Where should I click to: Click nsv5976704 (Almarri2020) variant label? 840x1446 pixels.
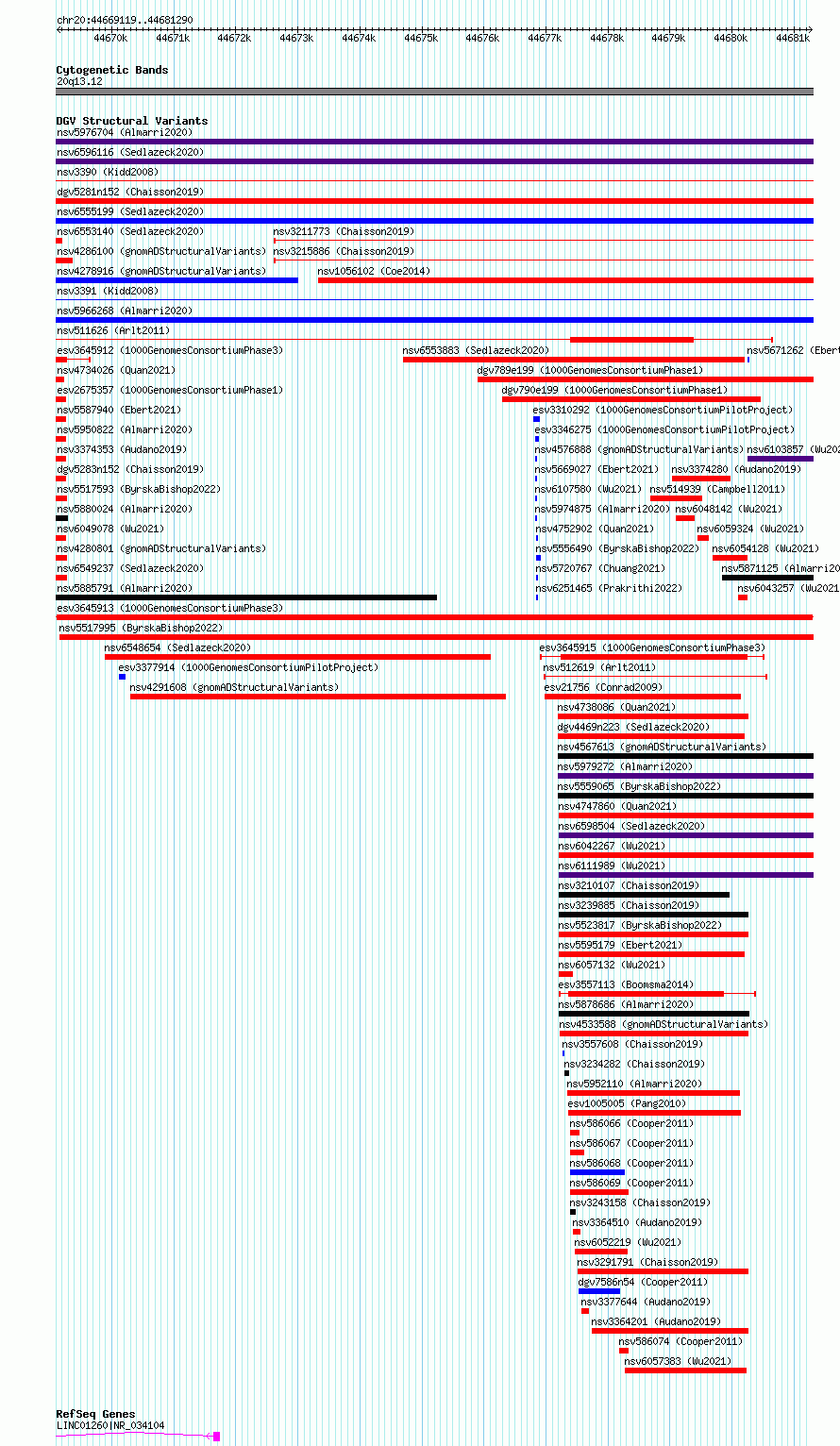point(125,132)
